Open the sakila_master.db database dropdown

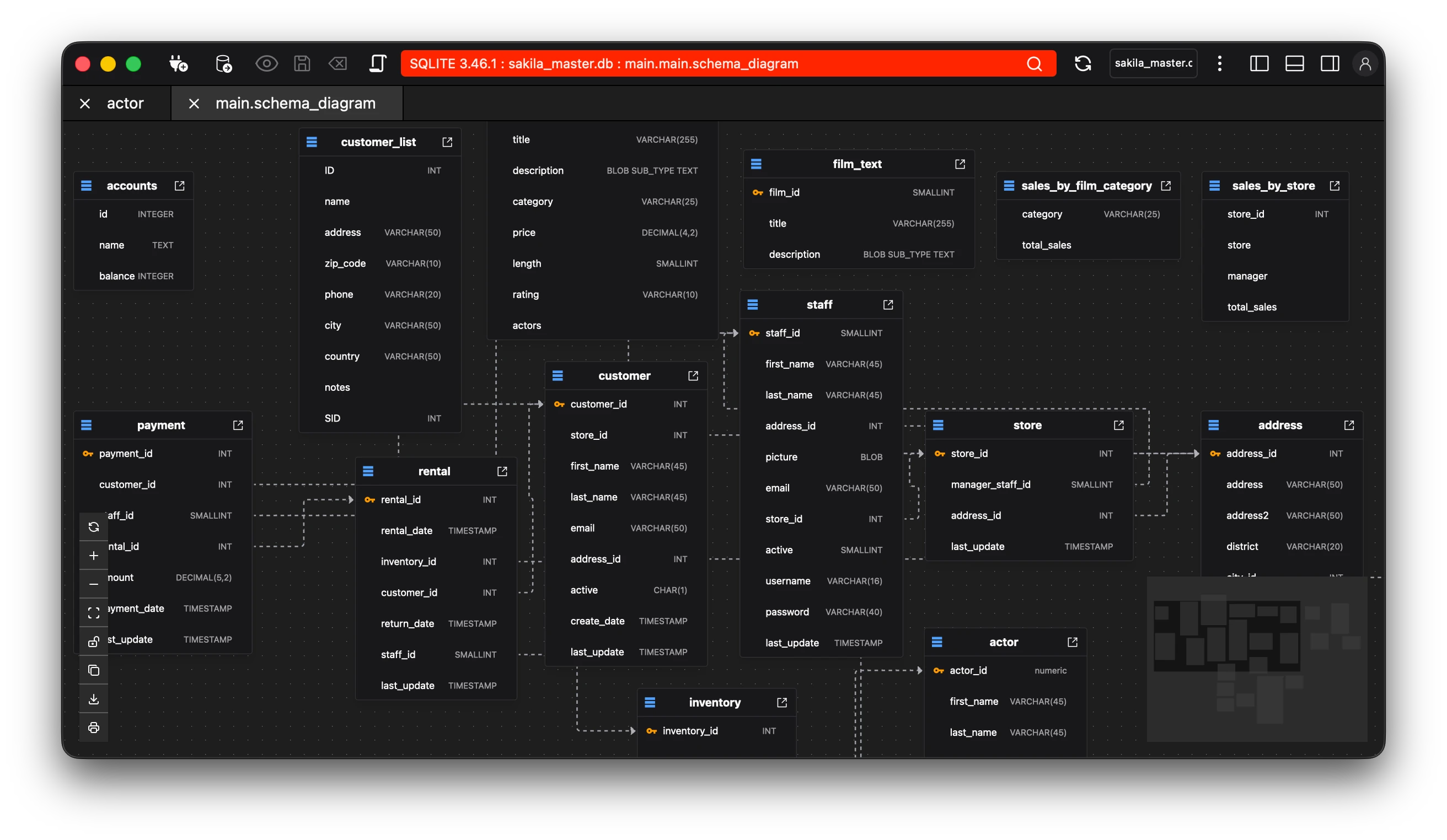point(1153,64)
